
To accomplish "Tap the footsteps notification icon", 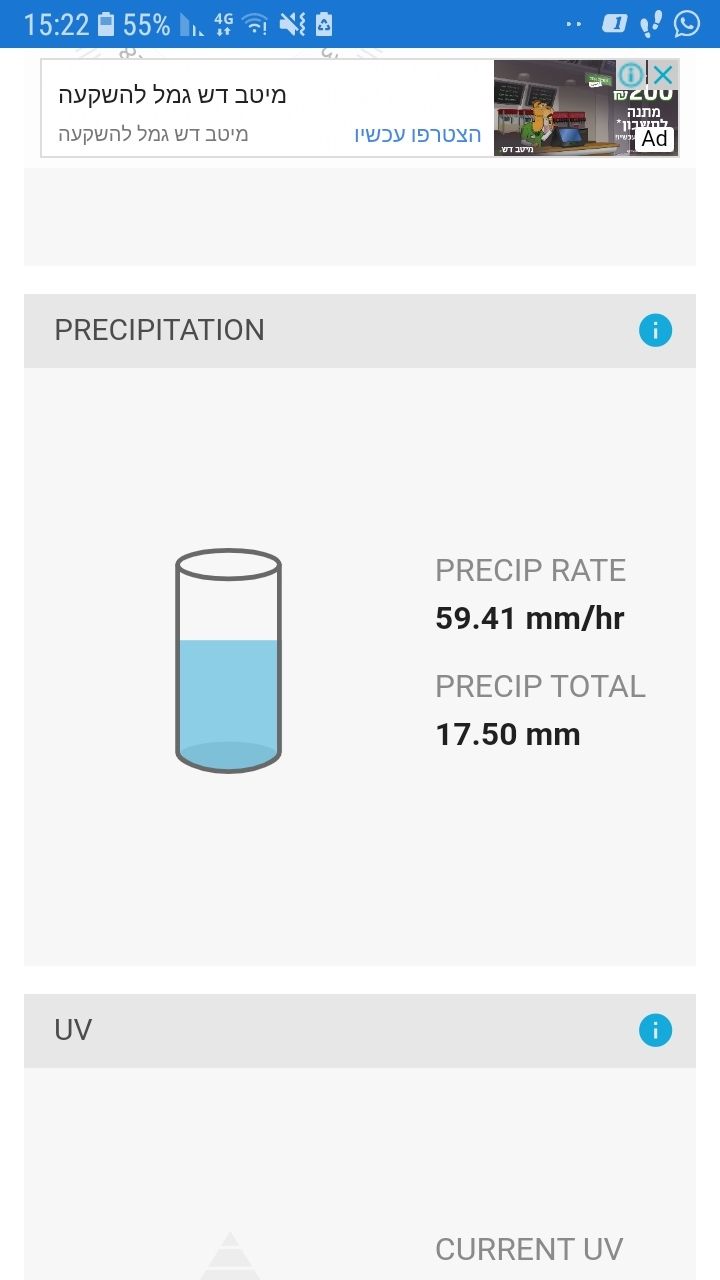I will click(651, 24).
